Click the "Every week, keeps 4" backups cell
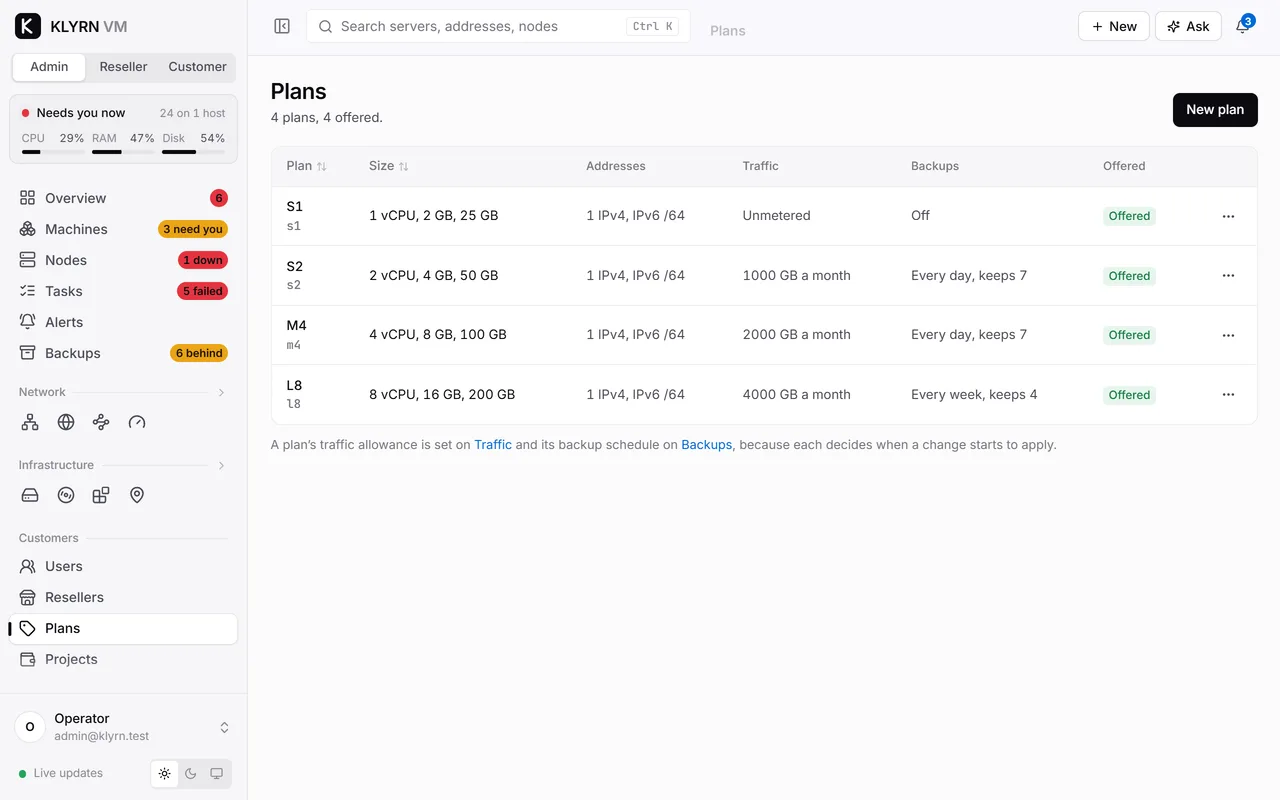The height and width of the screenshot is (800, 1280). click(974, 395)
